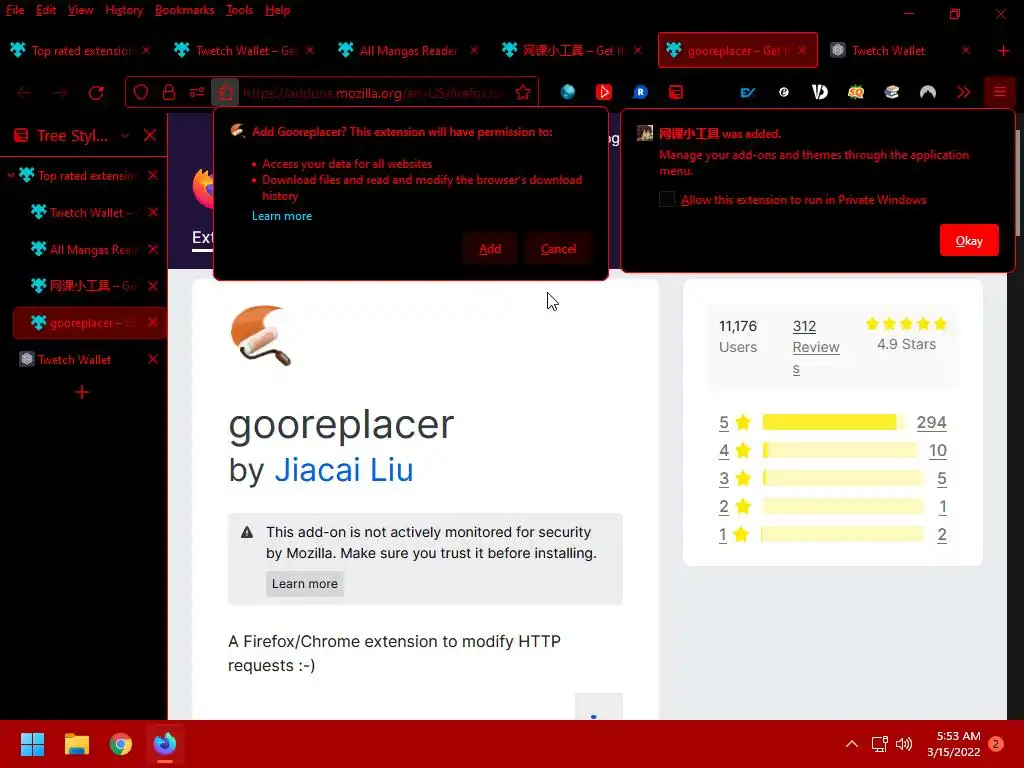
Task: Open History menu
Action: pyautogui.click(x=124, y=10)
